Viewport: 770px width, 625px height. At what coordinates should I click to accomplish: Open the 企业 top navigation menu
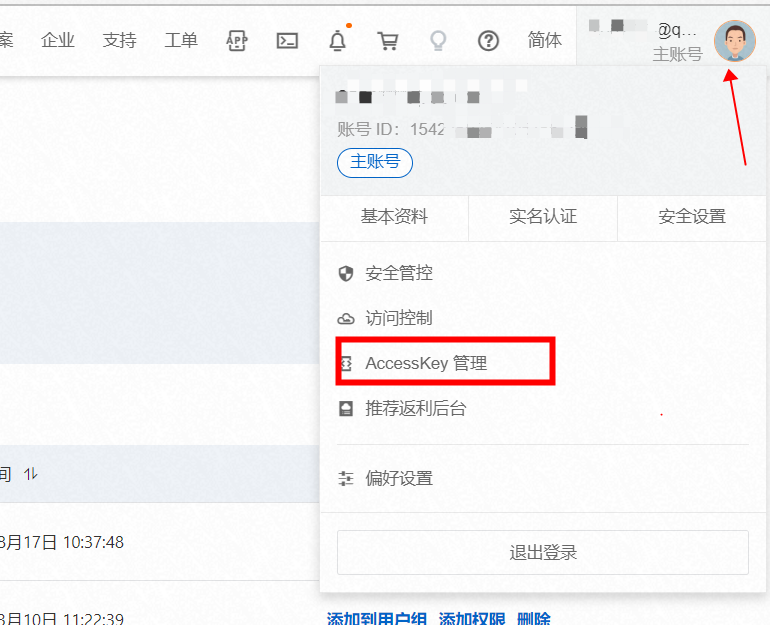point(58,41)
